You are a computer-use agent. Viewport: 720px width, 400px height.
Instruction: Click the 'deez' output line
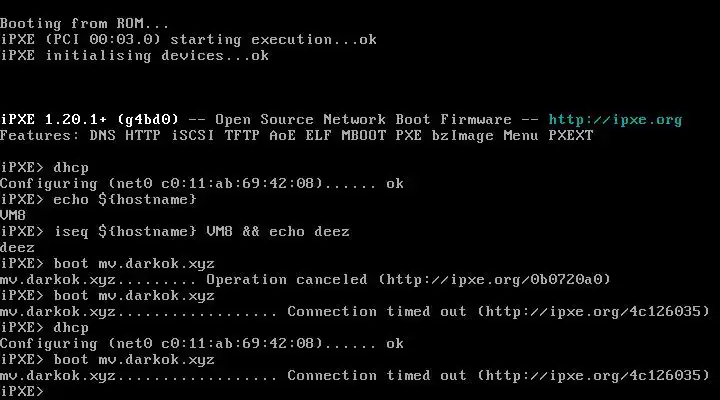(x=17, y=248)
